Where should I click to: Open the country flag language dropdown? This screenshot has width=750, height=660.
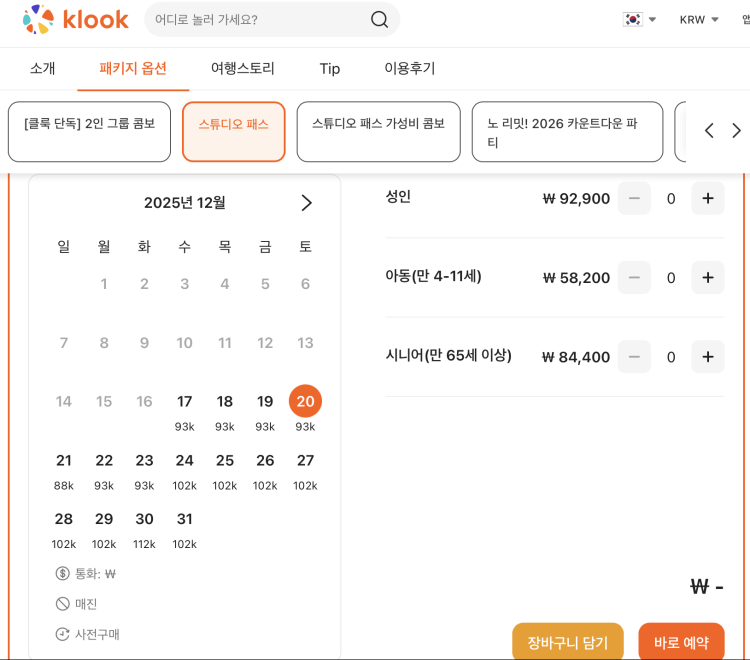point(639,19)
